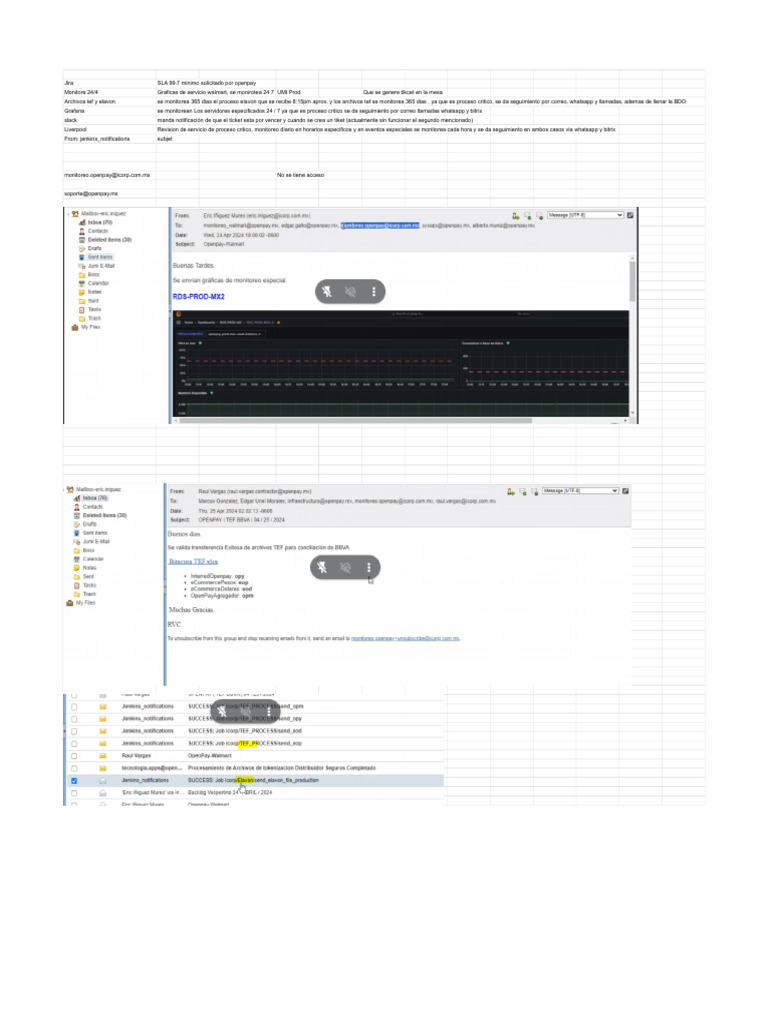Click Grafana dashboard screenshot thumbnail

pos(400,363)
